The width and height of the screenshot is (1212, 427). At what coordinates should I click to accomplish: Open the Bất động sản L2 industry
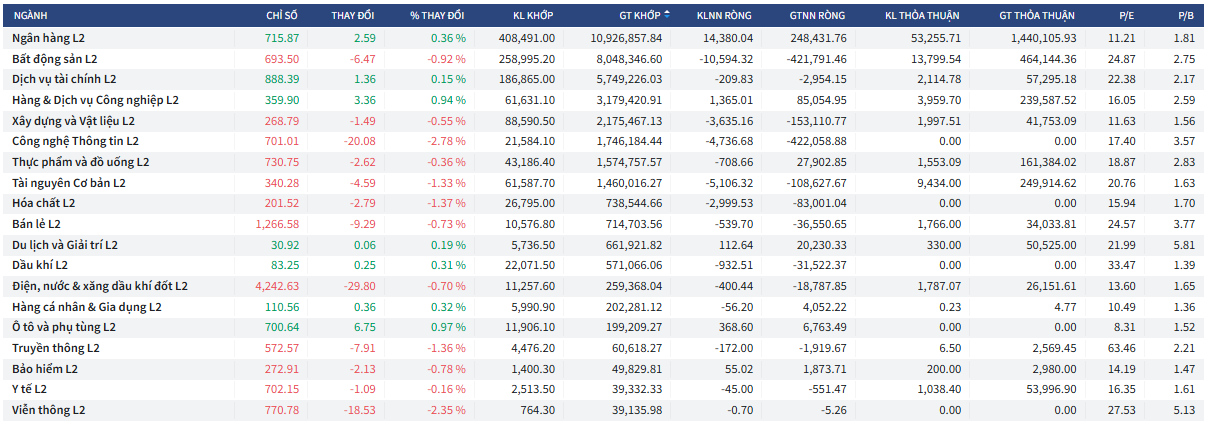[x=54, y=59]
